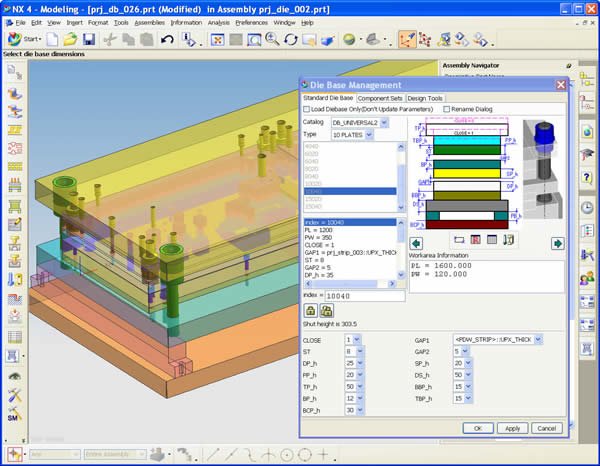Click the index value input field

click(x=368, y=296)
